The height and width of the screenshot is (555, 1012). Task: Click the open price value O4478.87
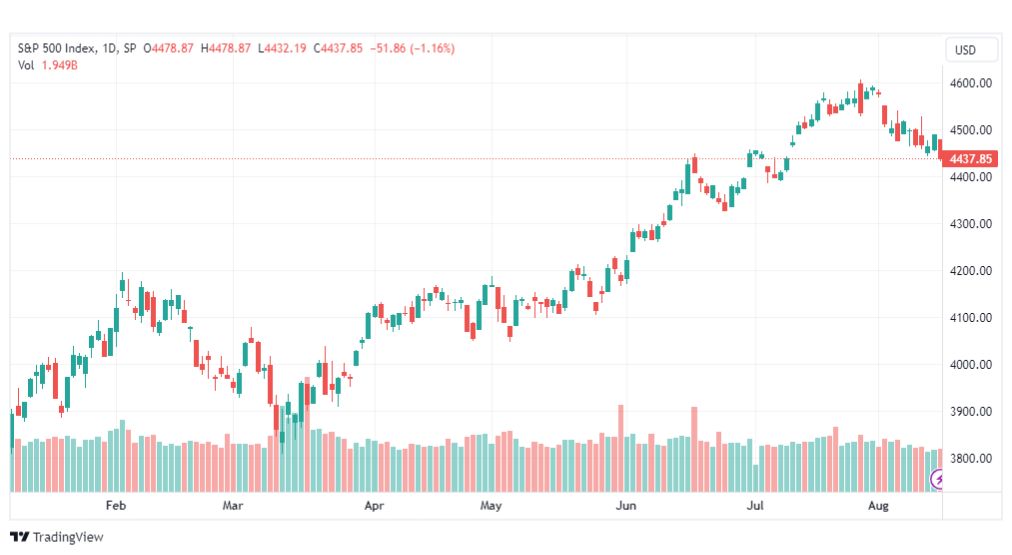168,48
